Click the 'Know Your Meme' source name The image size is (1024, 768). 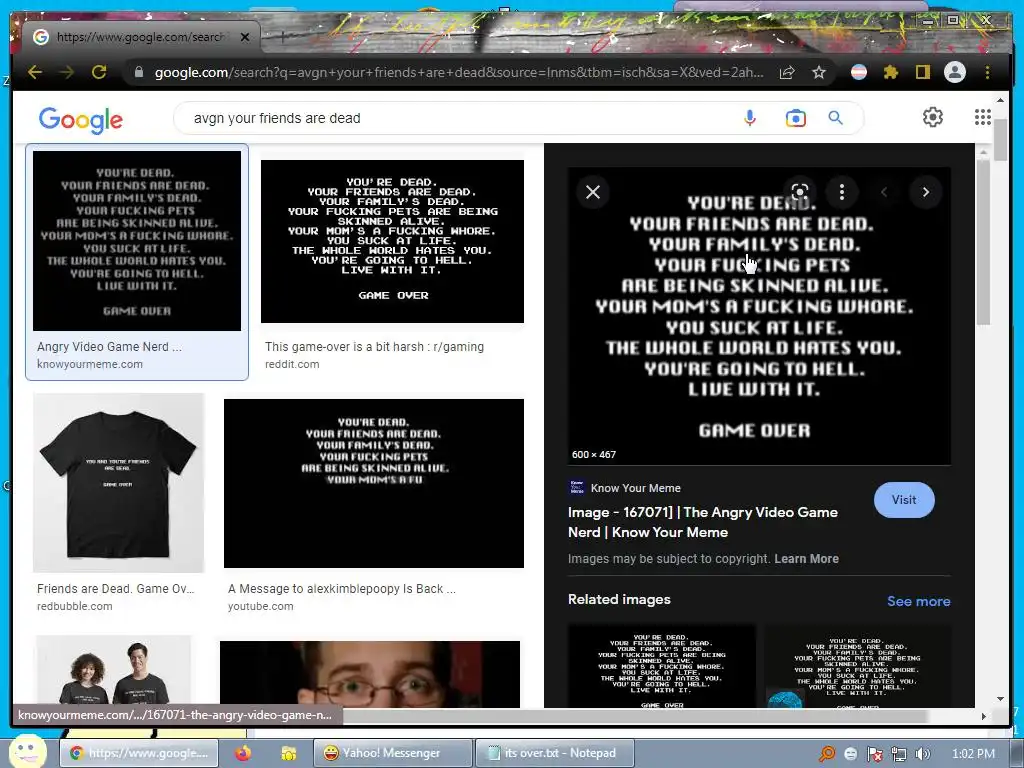[635, 488]
